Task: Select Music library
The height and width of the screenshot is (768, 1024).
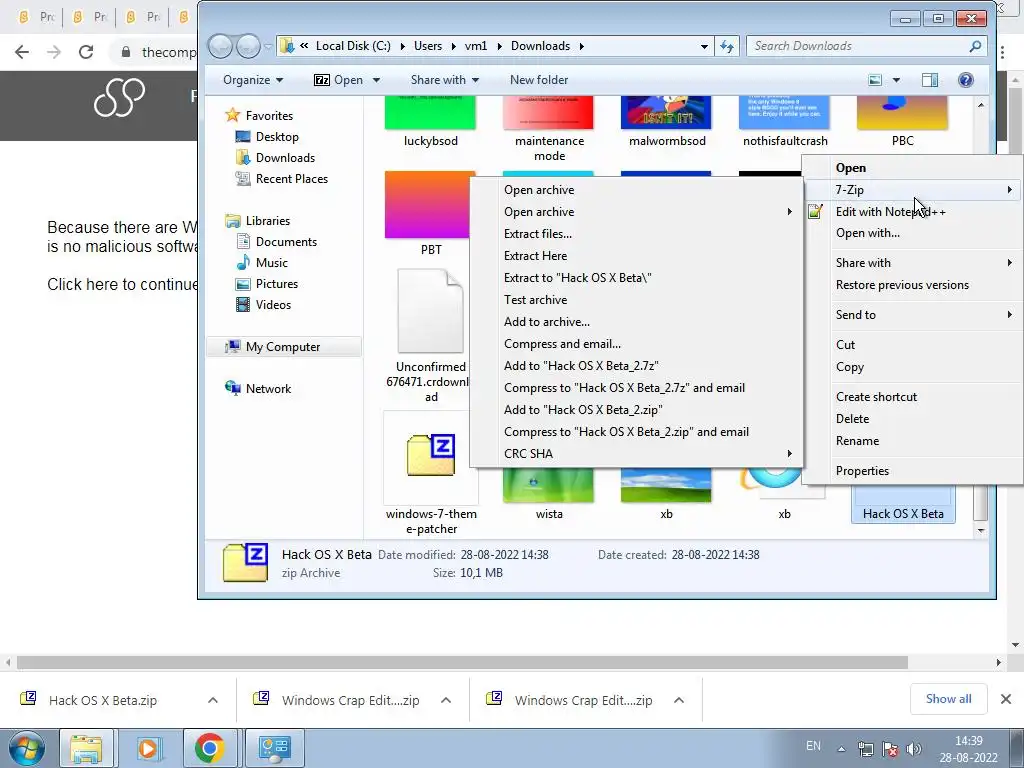Action: (271, 263)
